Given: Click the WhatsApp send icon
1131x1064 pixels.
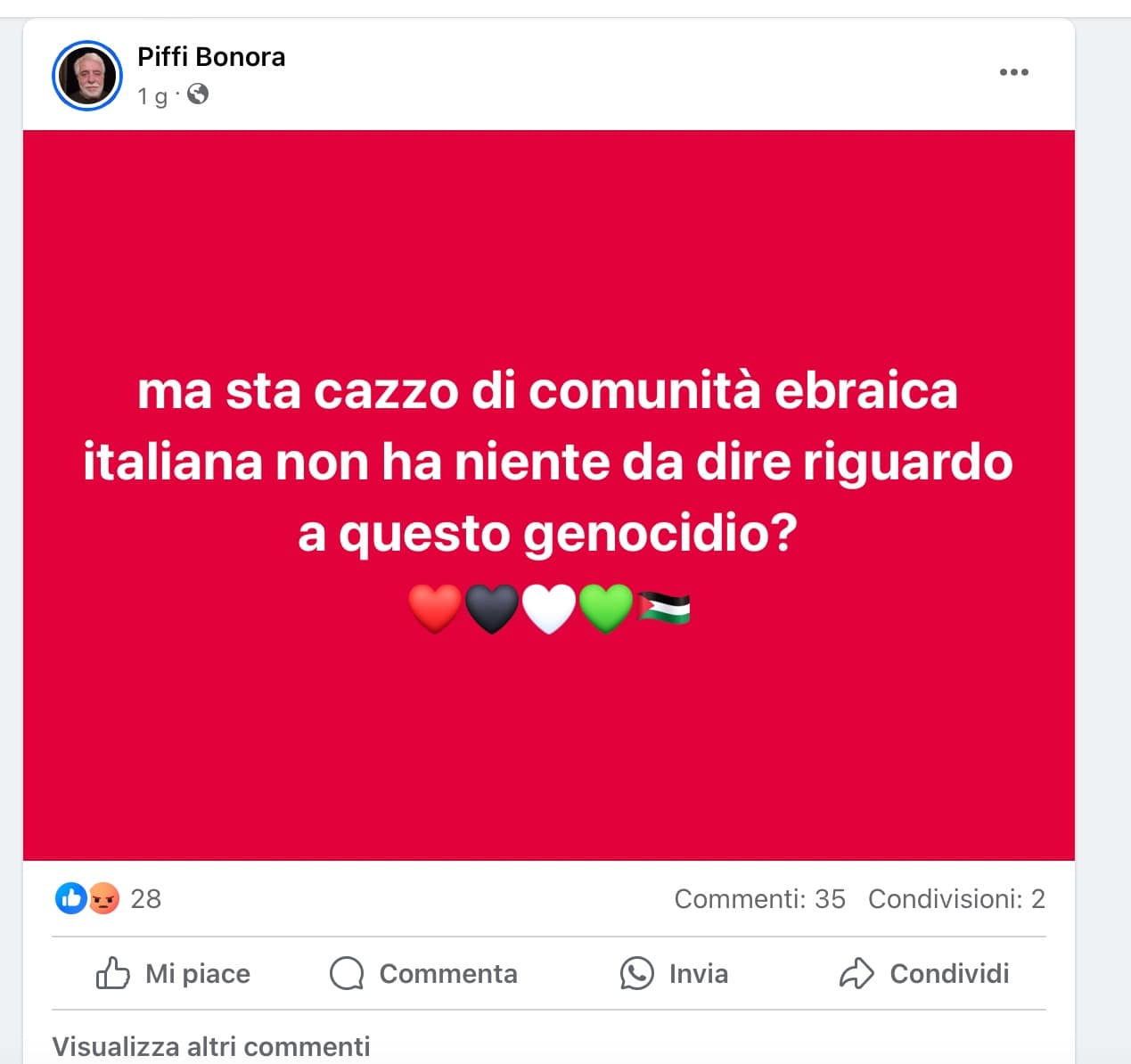Looking at the screenshot, I should click(636, 973).
